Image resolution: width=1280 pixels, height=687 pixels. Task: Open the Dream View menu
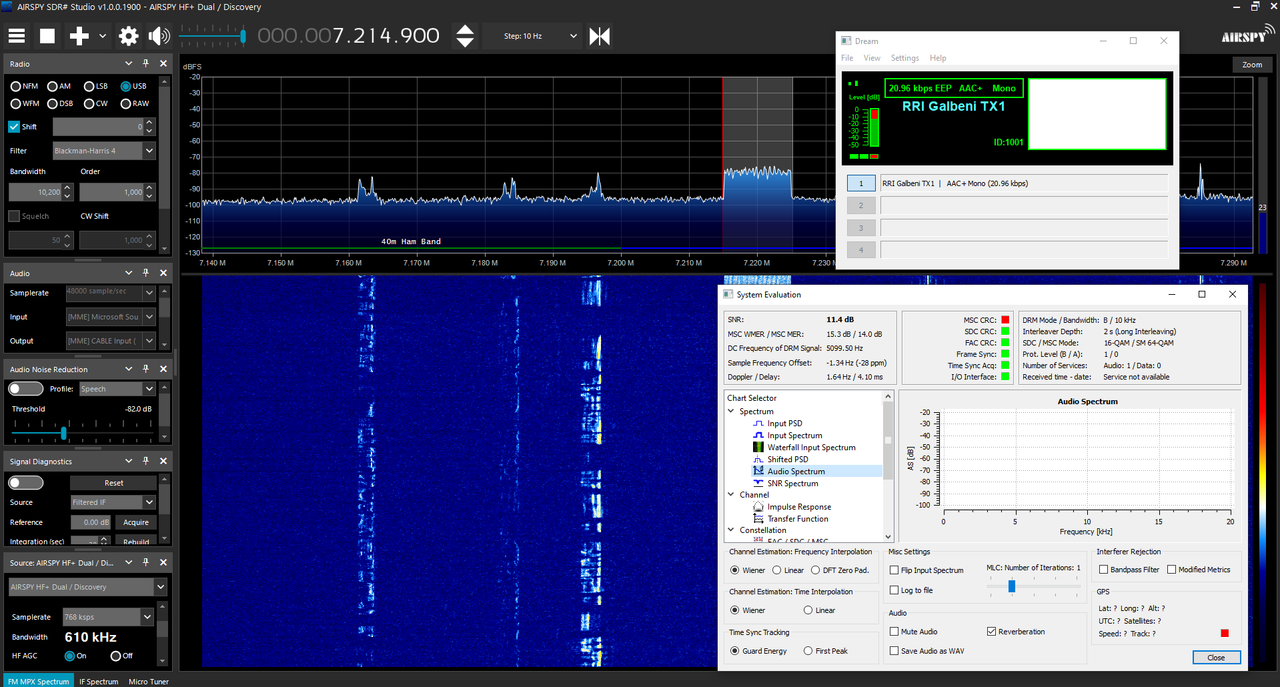872,58
